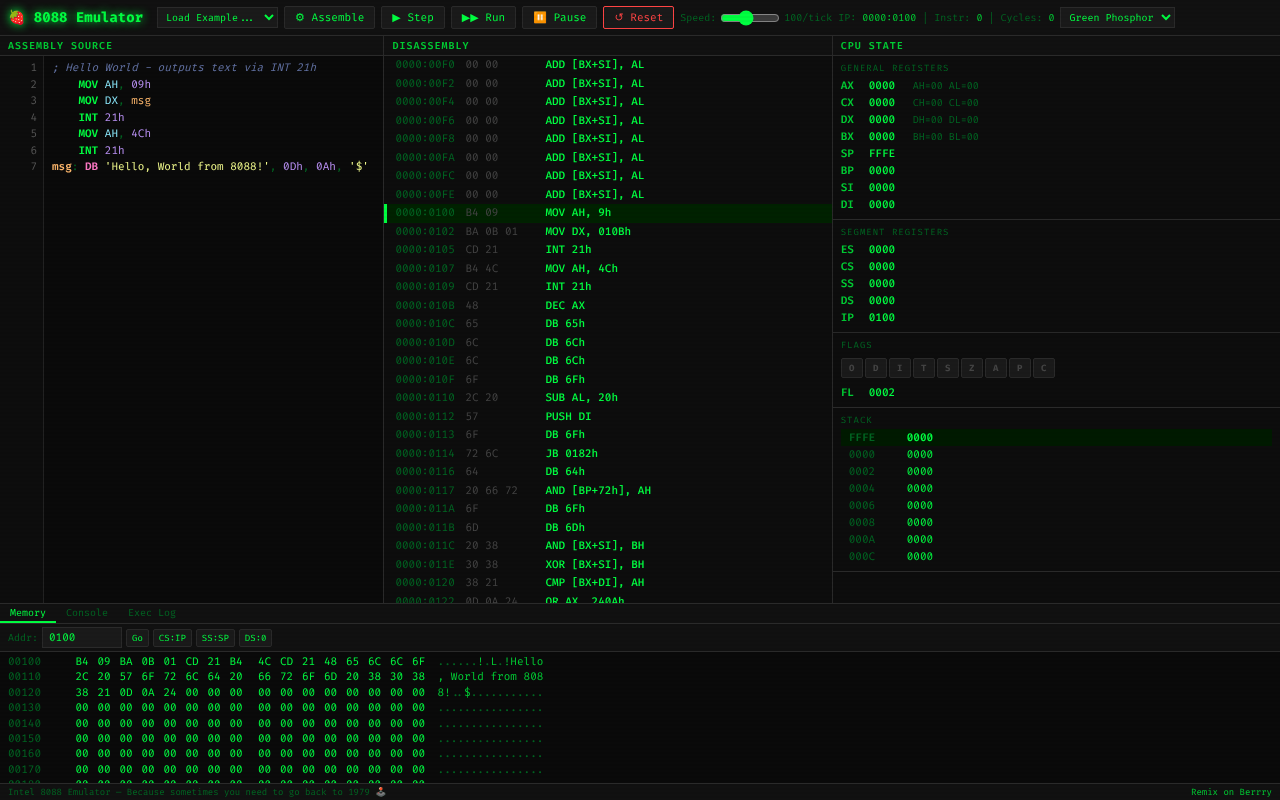This screenshot has width=1280, height=800.
Task: Click the DS segment register value
Action: pyautogui.click(x=882, y=301)
